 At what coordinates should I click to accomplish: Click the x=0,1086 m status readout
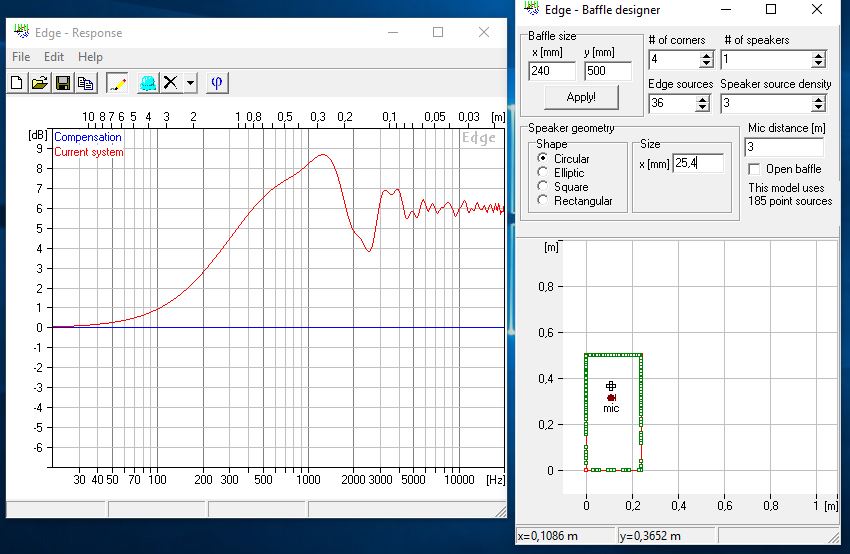point(548,536)
